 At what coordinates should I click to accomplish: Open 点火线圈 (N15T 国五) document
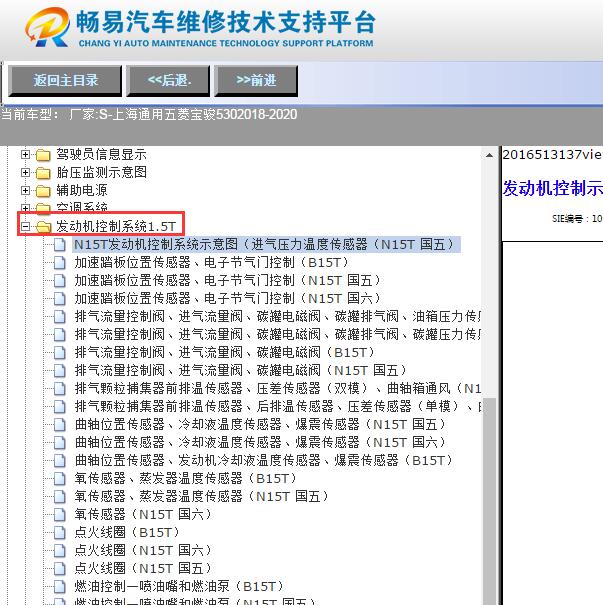[143, 568]
